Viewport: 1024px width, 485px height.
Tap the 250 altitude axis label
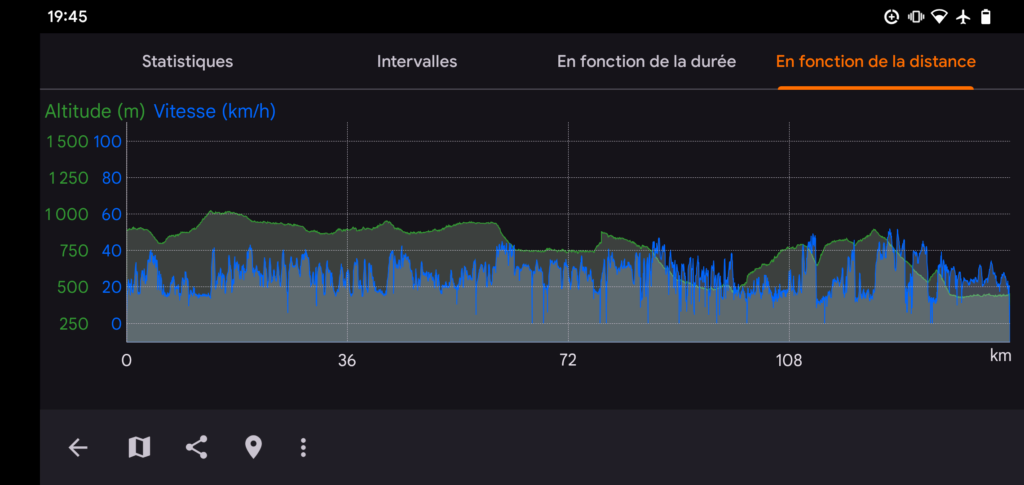[74, 324]
